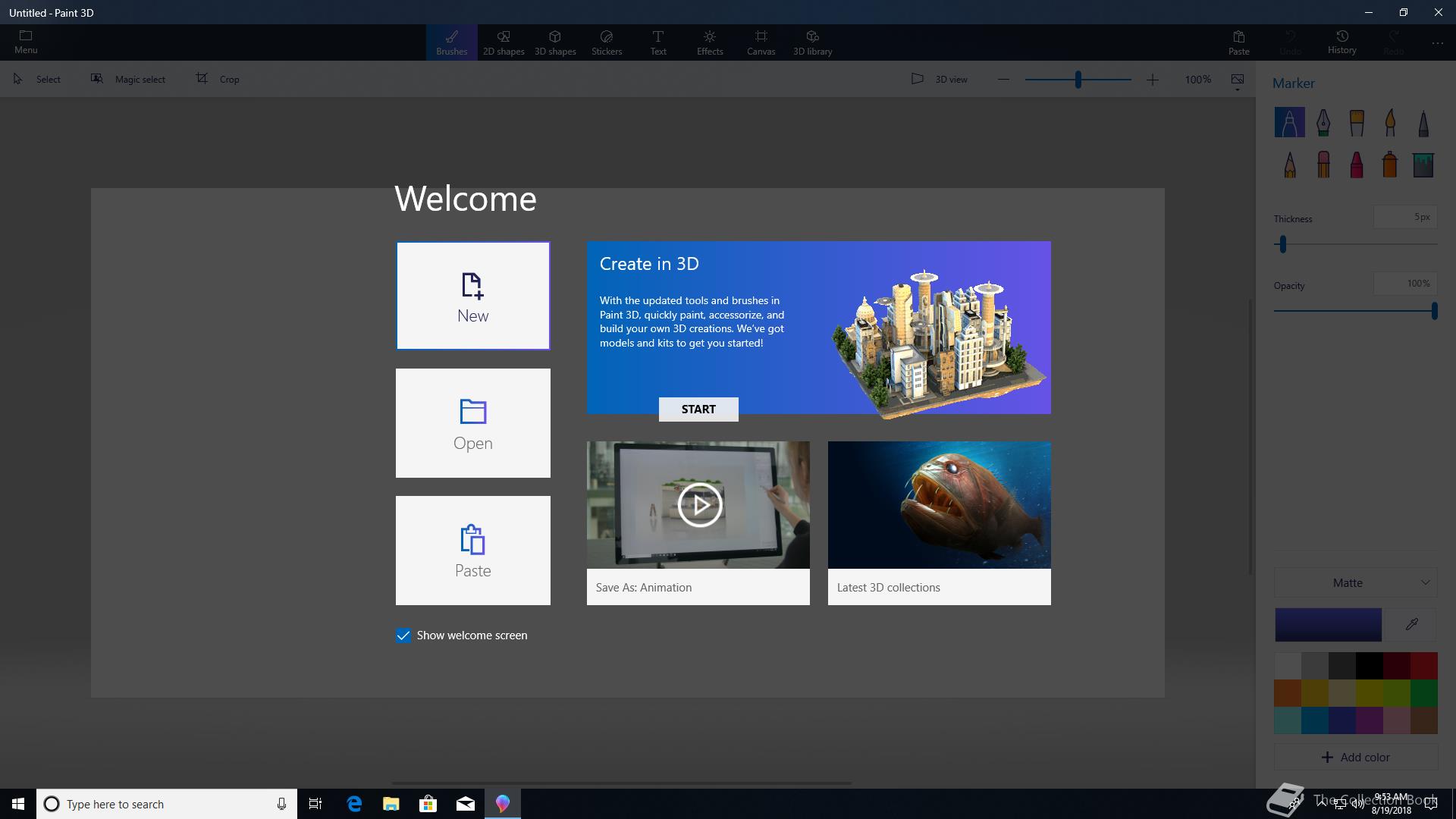Select the Fill bucket tool
The image size is (1456, 819).
pyautogui.click(x=1423, y=165)
